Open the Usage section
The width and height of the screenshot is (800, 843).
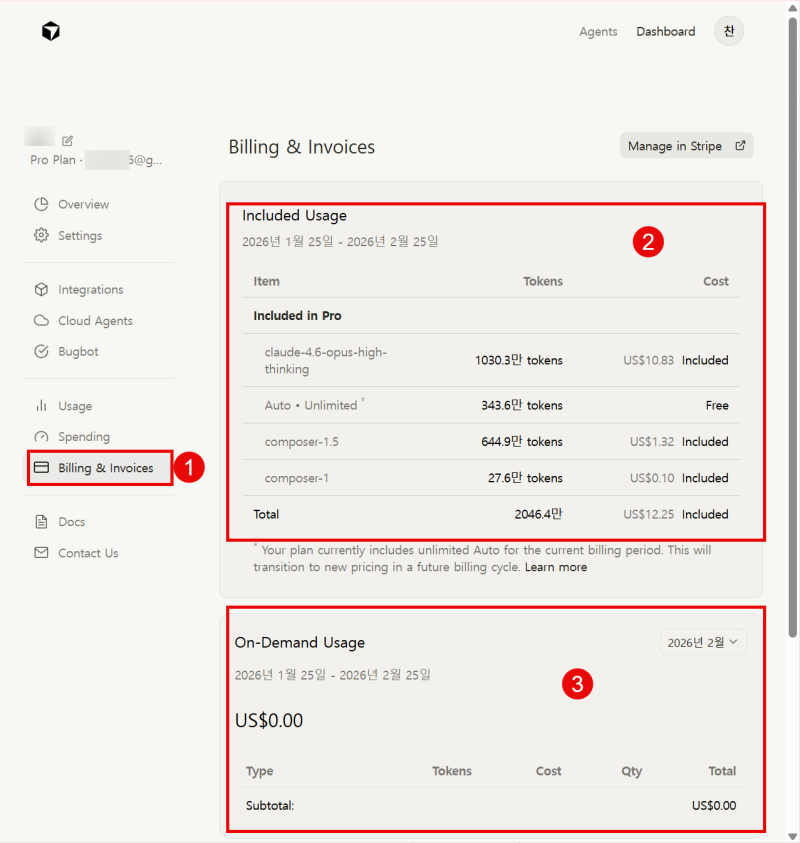[x=75, y=405]
